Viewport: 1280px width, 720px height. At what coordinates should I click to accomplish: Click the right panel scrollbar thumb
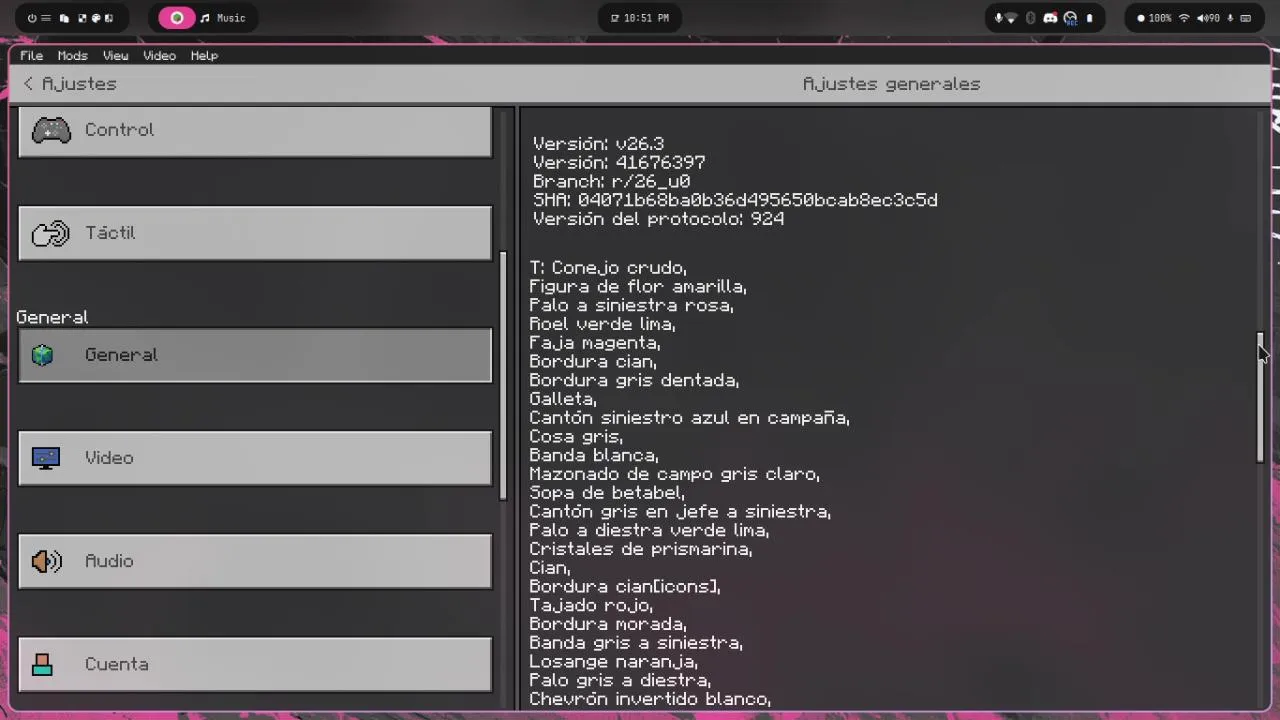[1260, 397]
